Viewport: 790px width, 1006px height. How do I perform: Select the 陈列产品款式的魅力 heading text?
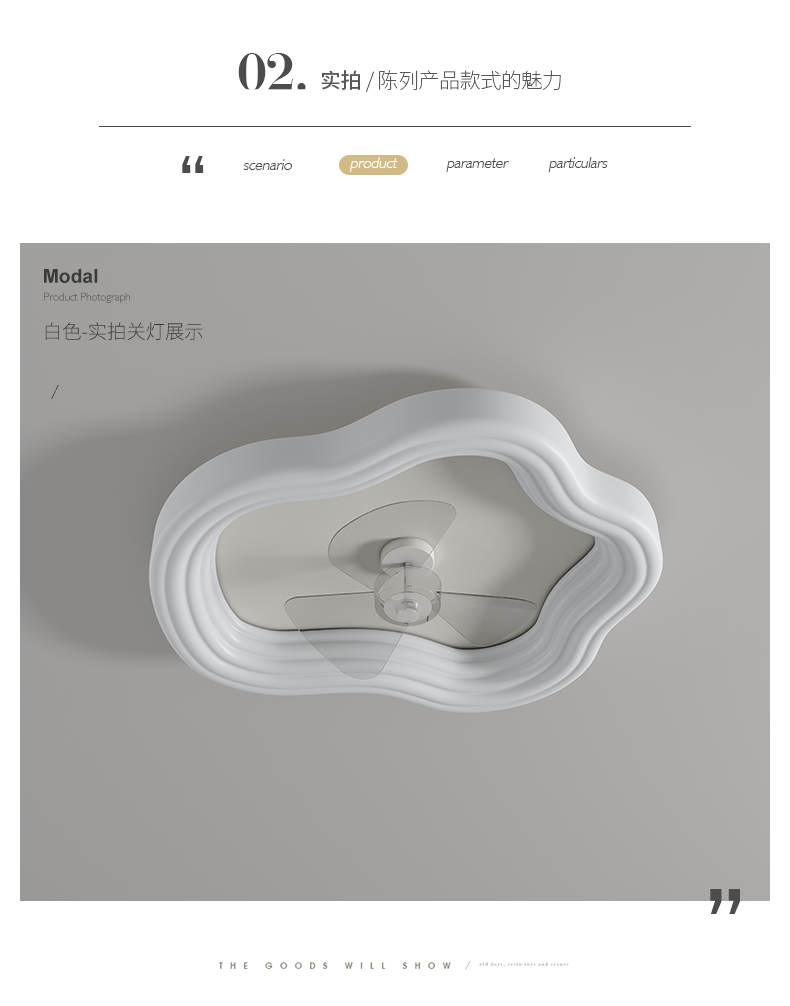(x=470, y=81)
